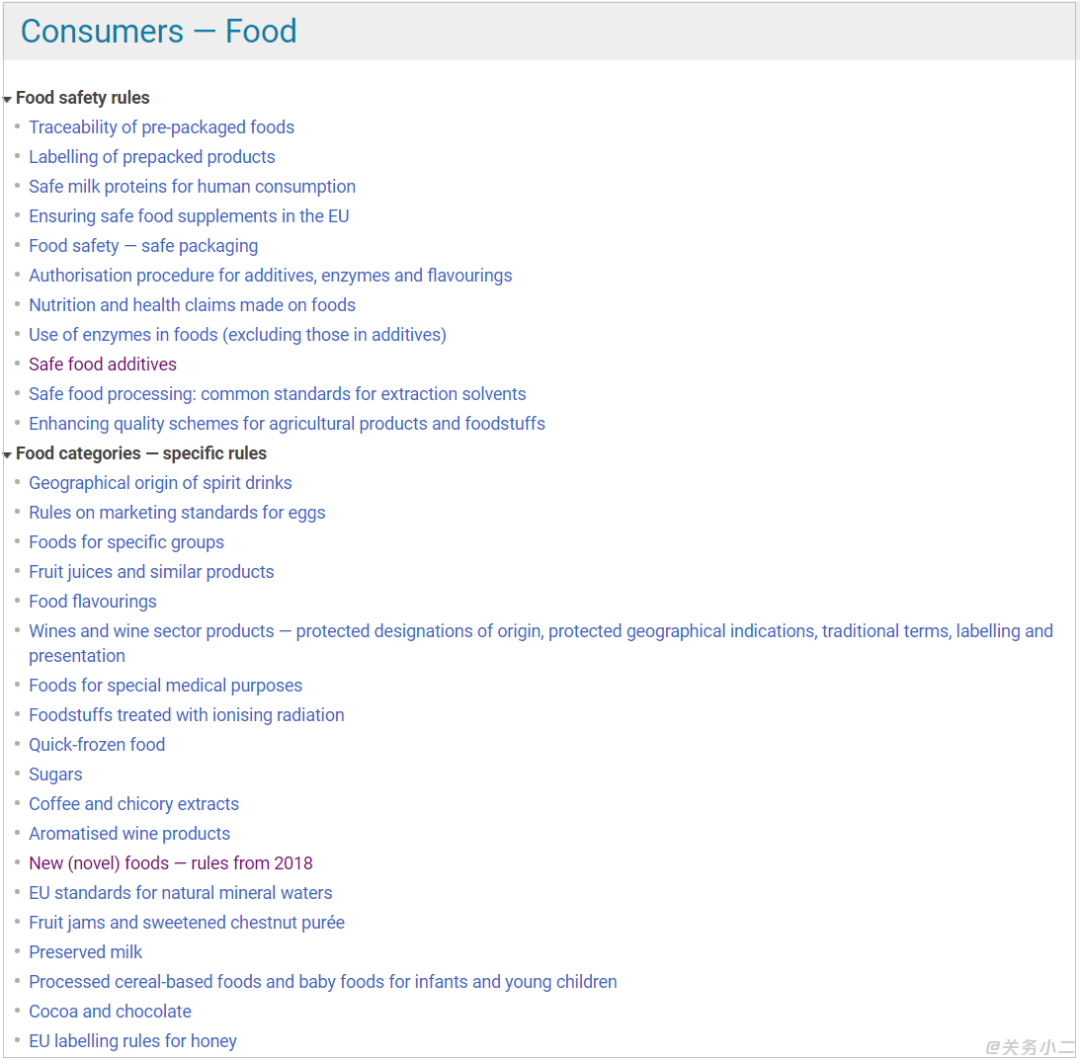Open Fruit juices and similar products
Viewport: 1080px width, 1060px height.
point(151,572)
